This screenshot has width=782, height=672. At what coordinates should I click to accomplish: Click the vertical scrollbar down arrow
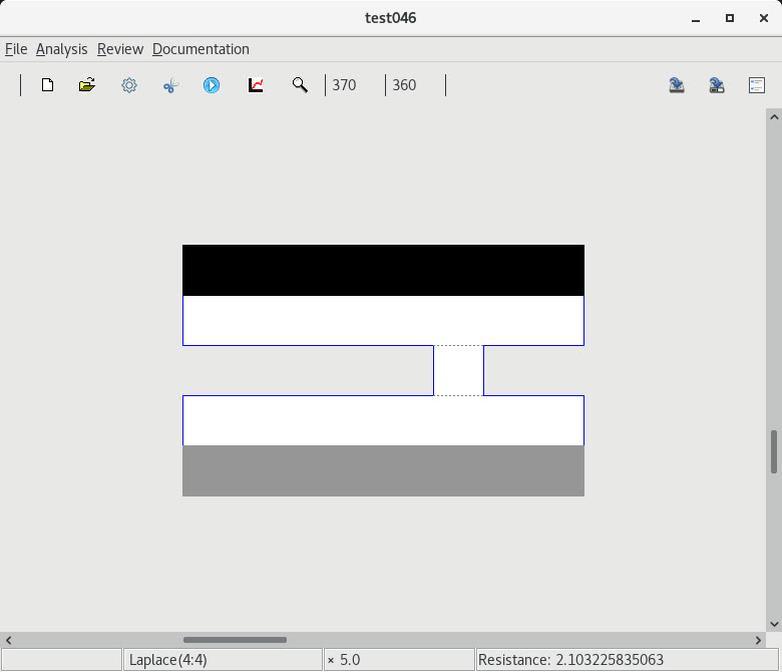(774, 624)
